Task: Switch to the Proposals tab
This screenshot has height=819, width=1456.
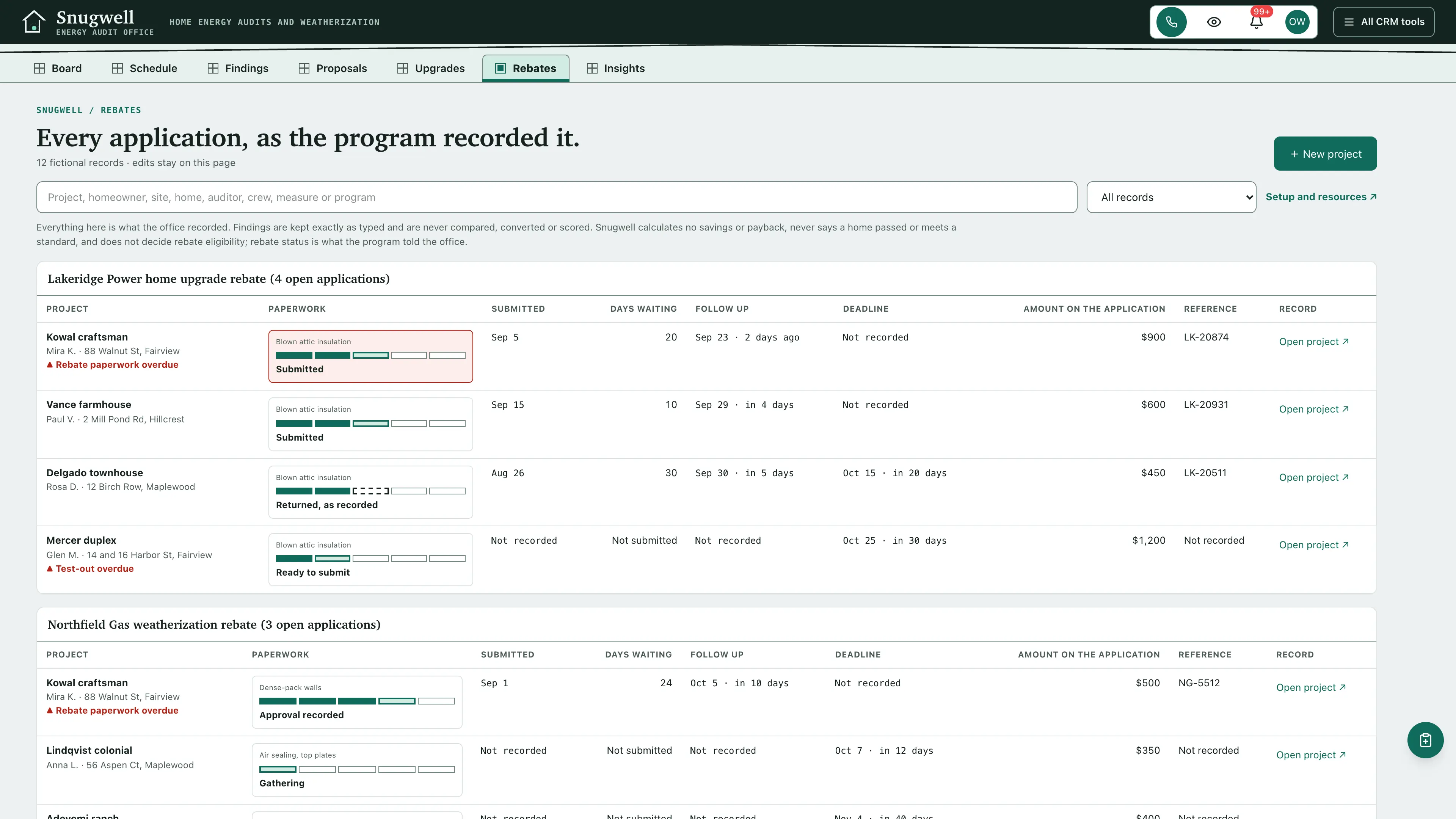Action: coord(333,68)
